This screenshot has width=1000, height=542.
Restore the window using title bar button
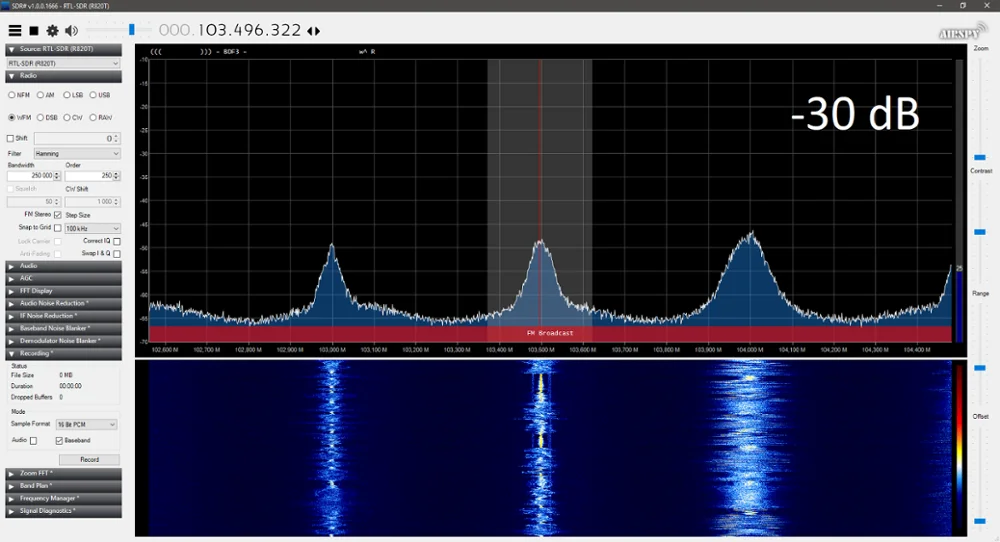[x=963, y=6]
